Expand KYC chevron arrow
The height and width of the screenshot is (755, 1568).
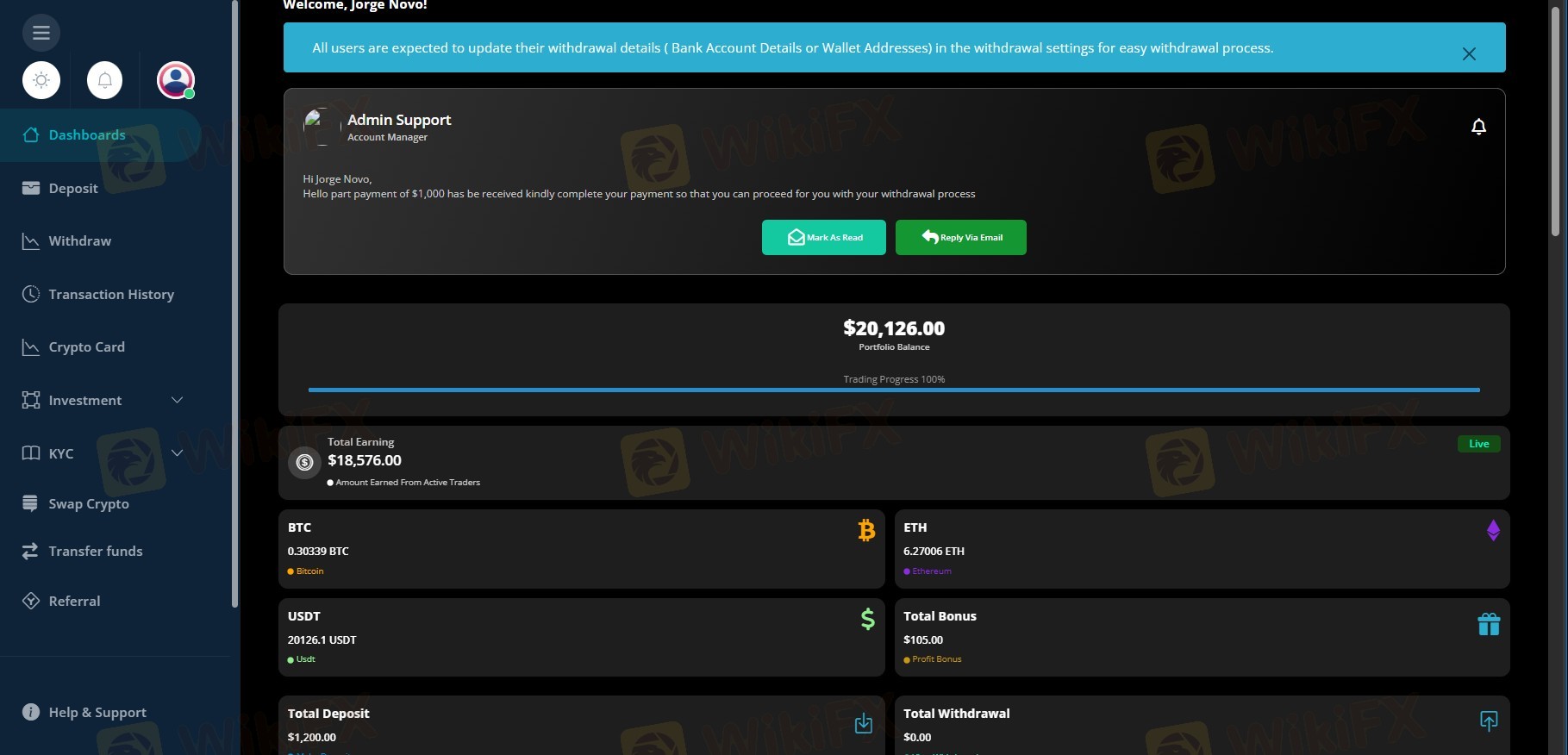[178, 452]
